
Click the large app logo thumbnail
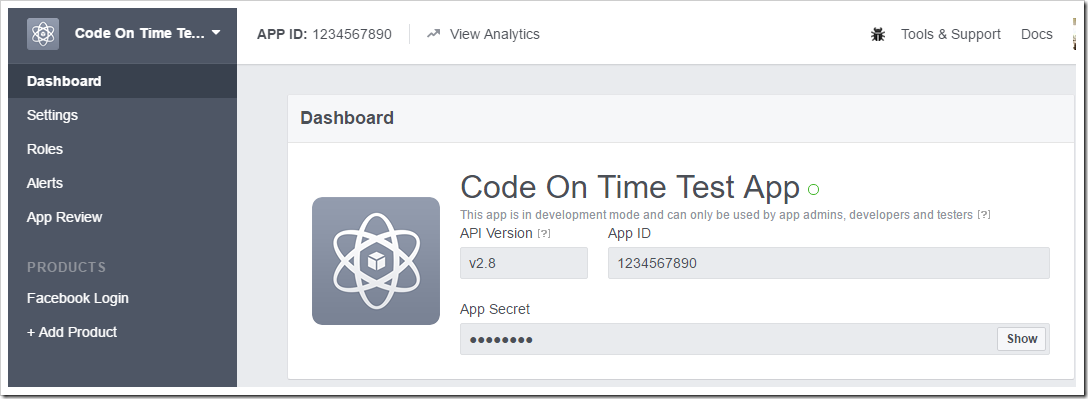[x=376, y=261]
